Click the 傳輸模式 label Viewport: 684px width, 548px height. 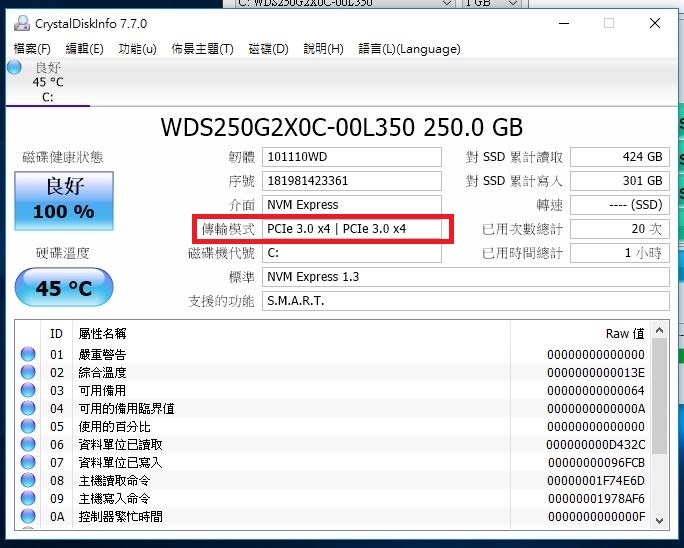pos(228,229)
